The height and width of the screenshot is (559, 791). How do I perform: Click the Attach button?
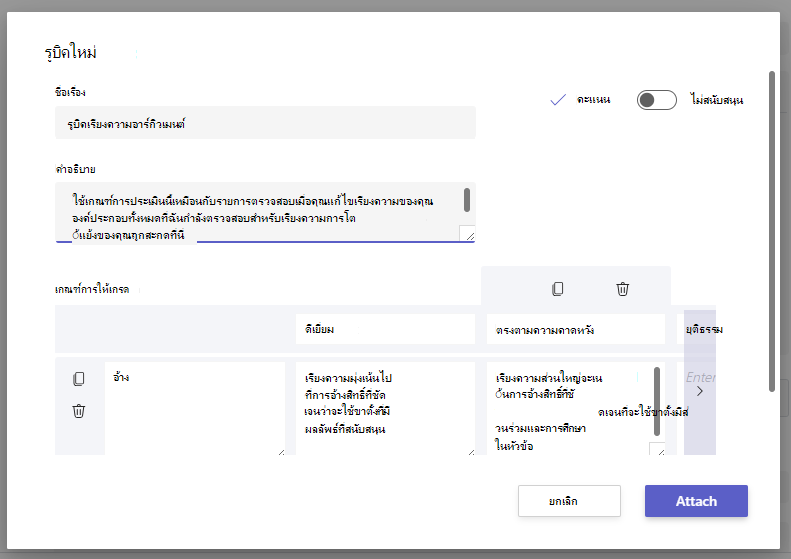click(x=696, y=501)
